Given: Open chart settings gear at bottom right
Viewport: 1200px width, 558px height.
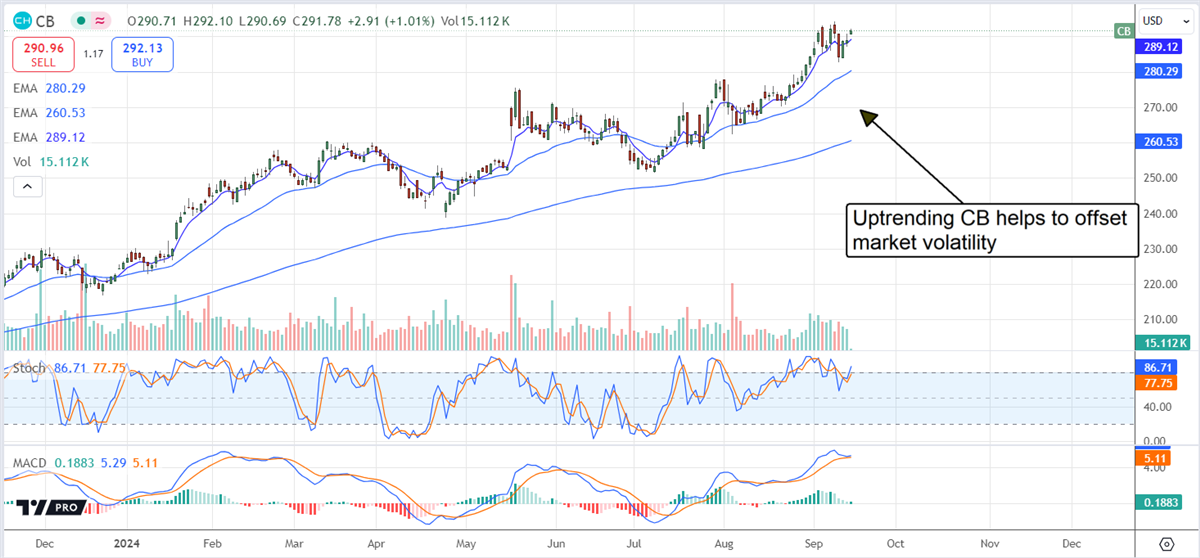Looking at the screenshot, I should click(1165, 543).
